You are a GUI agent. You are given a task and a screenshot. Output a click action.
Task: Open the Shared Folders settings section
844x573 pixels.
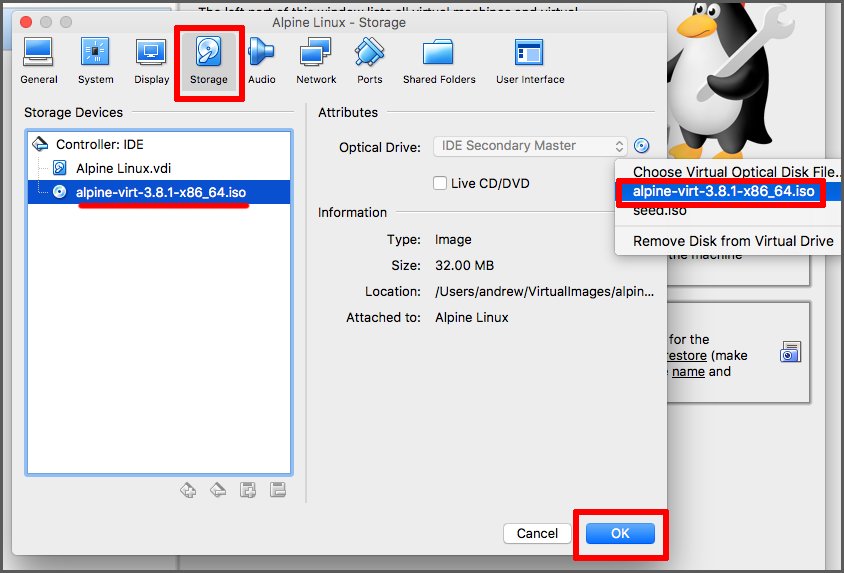[x=439, y=61]
